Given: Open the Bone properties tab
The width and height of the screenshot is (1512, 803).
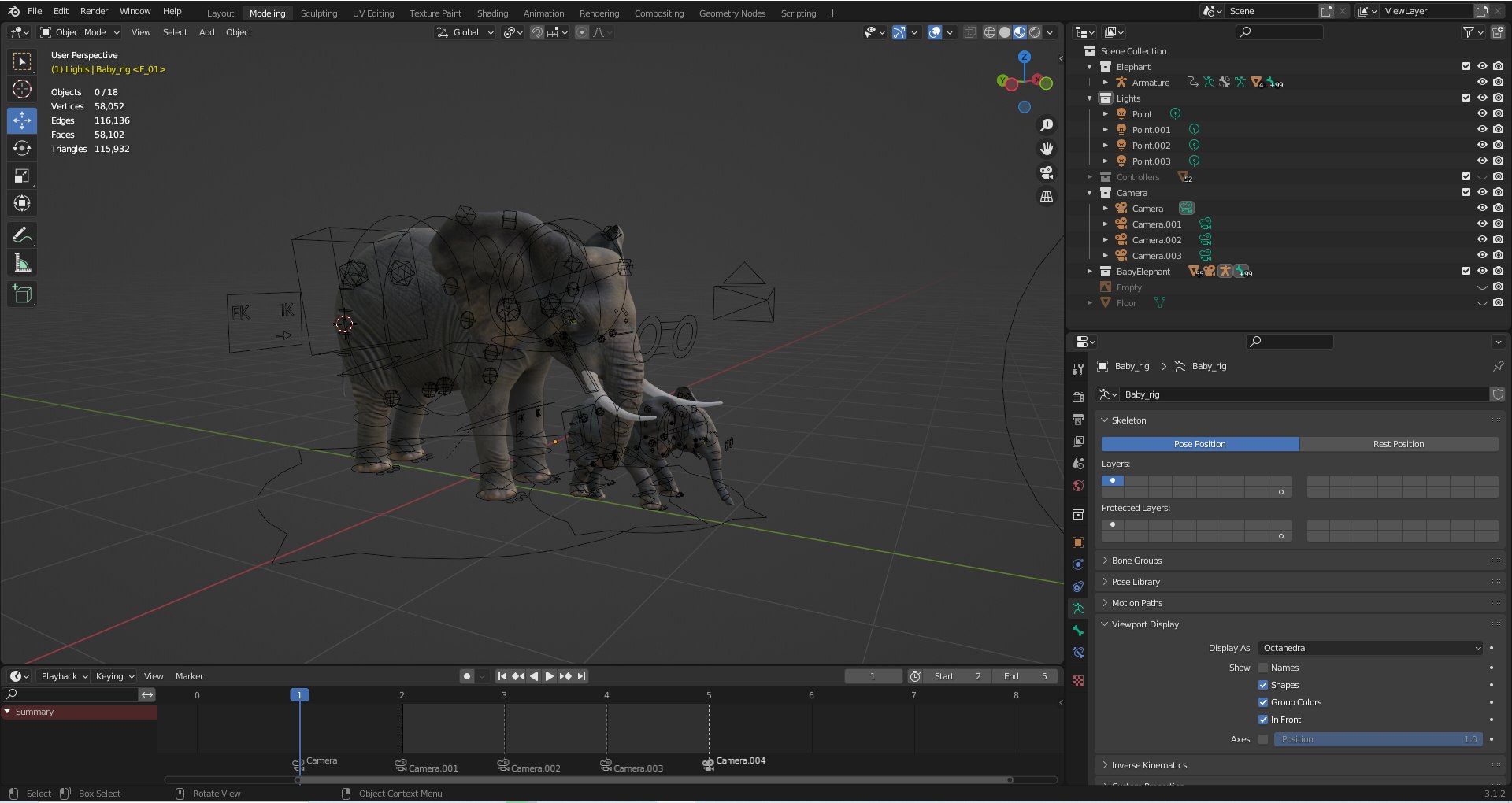Looking at the screenshot, I should click(1078, 631).
